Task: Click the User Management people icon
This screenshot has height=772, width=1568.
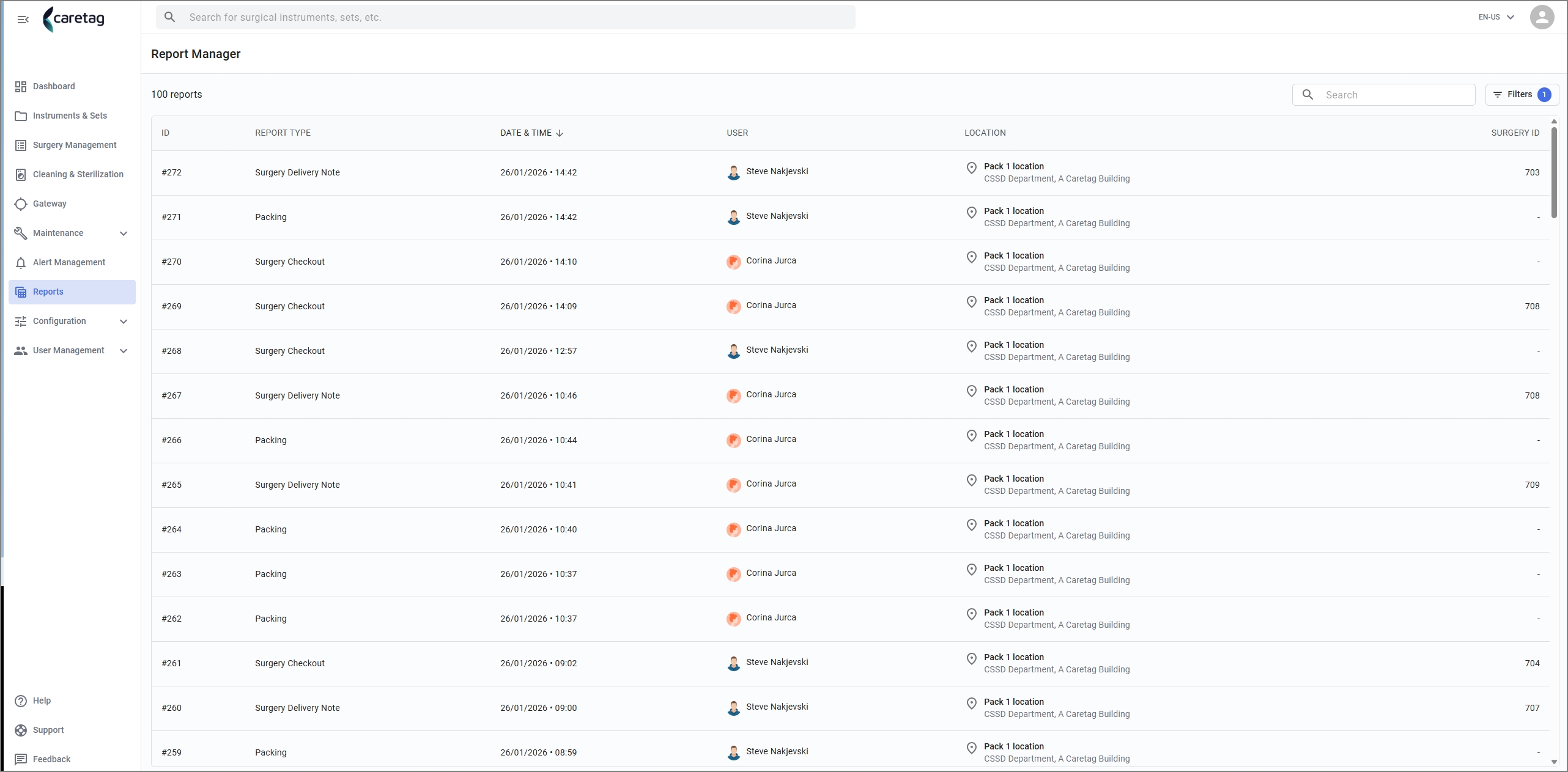Action: coord(21,351)
